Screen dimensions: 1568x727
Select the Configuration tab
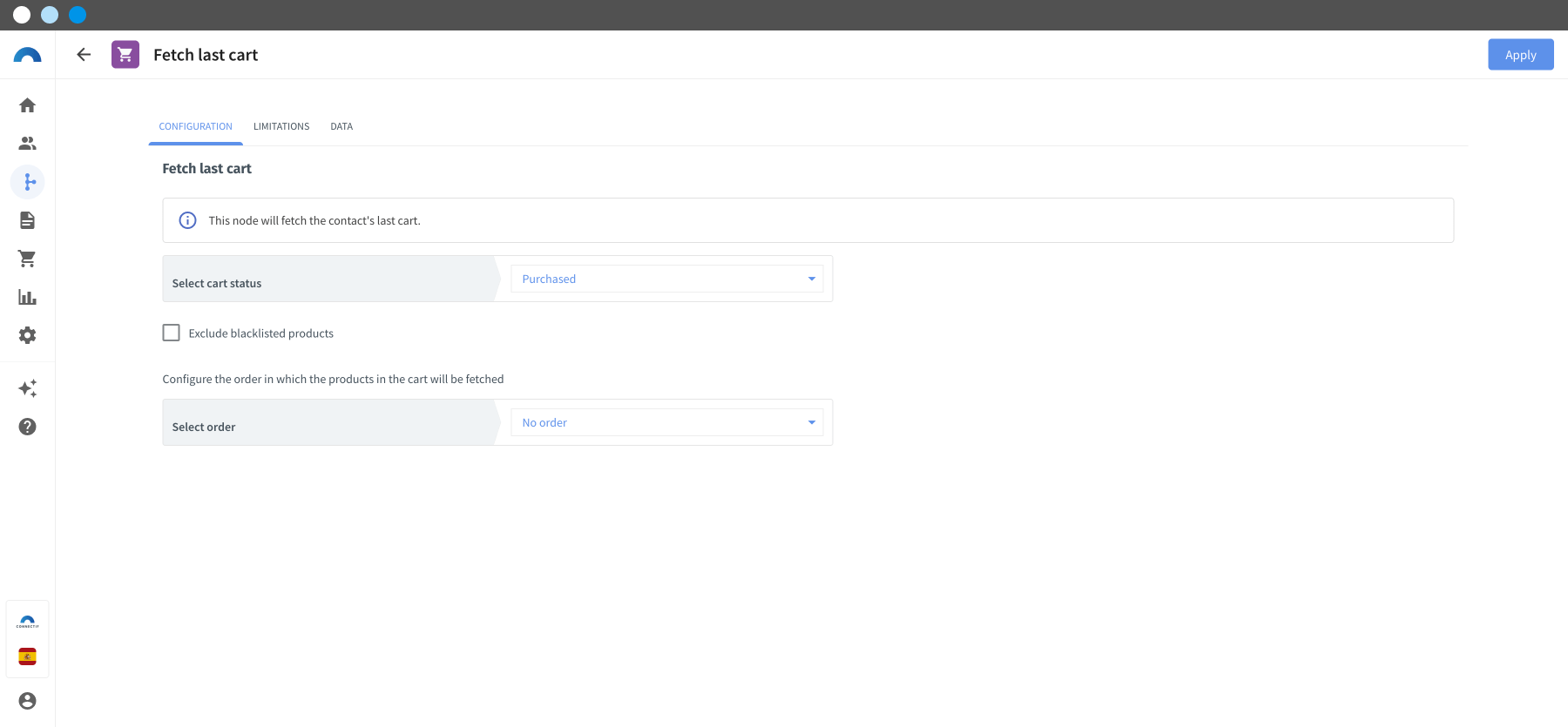click(195, 126)
